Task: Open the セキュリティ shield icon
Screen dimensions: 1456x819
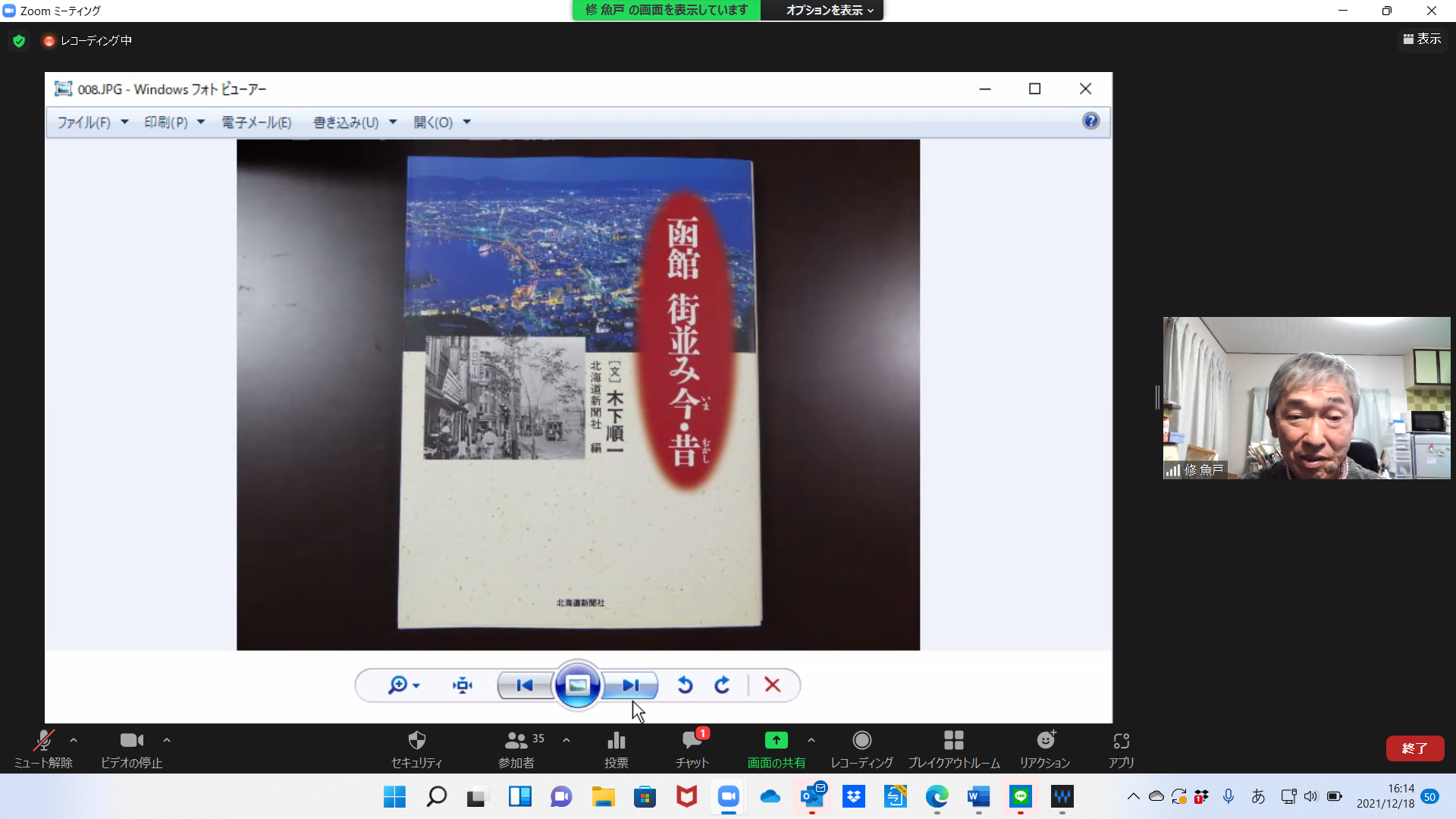Action: point(416,748)
